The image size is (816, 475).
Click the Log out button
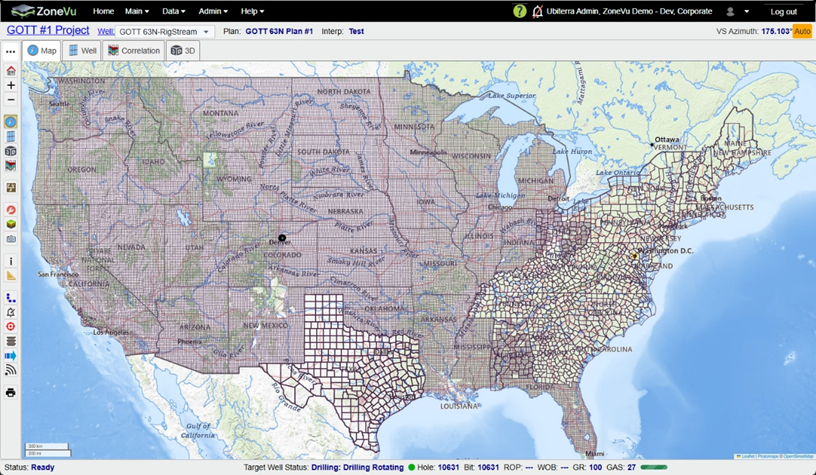point(784,11)
